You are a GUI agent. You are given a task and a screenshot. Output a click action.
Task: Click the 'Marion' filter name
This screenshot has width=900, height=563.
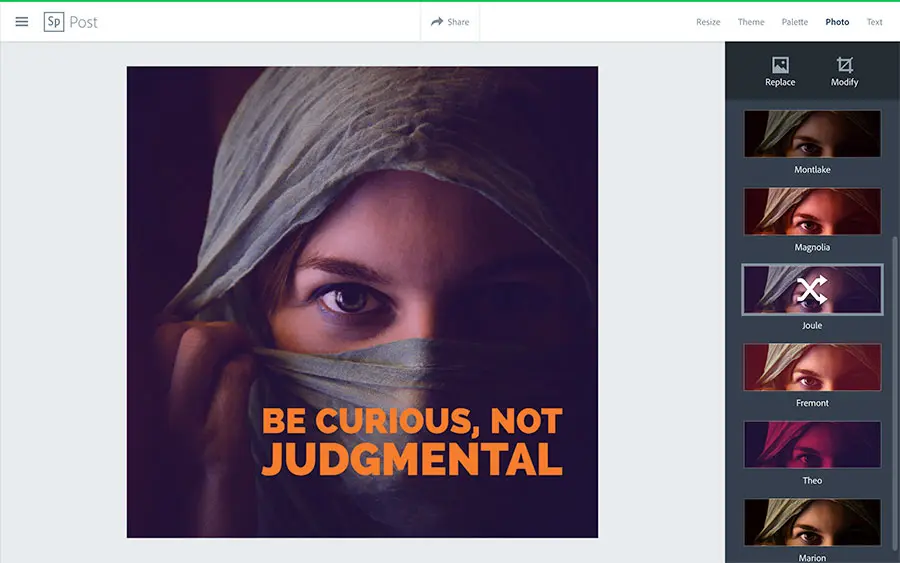[x=812, y=558]
